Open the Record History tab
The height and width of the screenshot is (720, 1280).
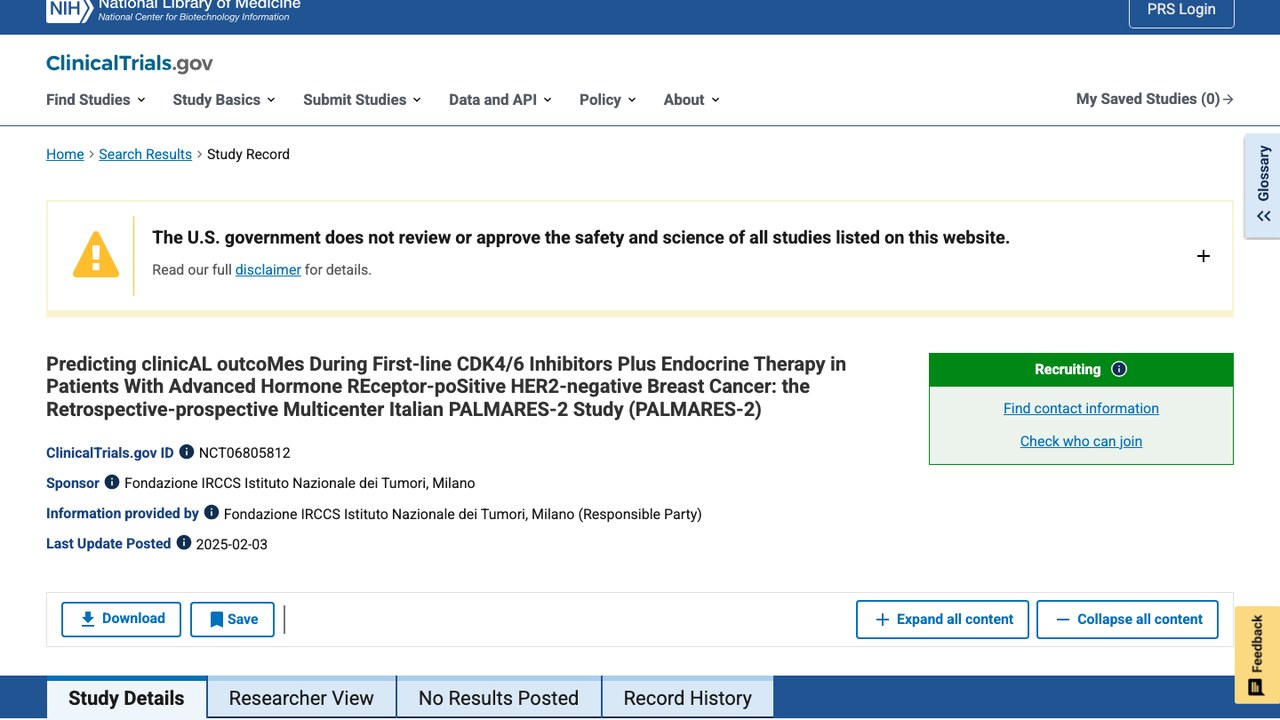[x=687, y=698]
